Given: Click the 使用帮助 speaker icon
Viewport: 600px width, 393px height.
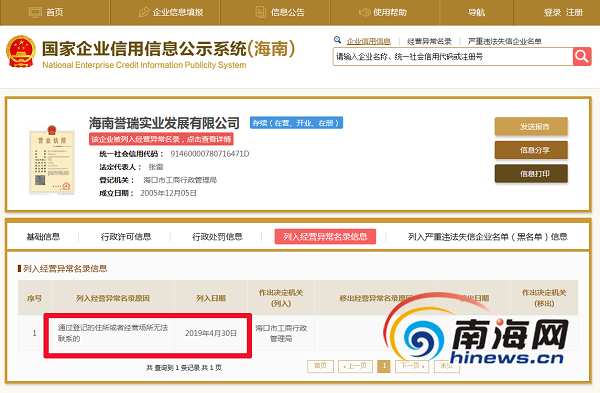Looking at the screenshot, I should coord(364,12).
